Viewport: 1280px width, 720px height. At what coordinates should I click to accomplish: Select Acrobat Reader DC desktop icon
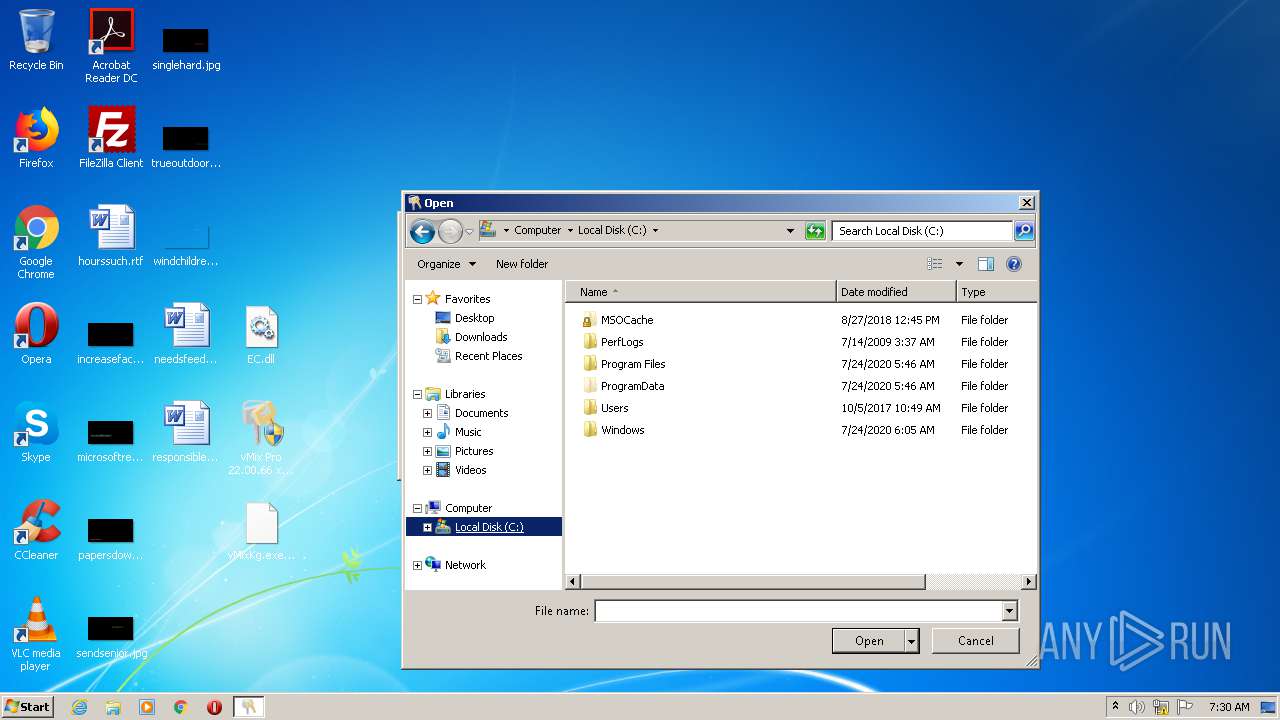[111, 46]
